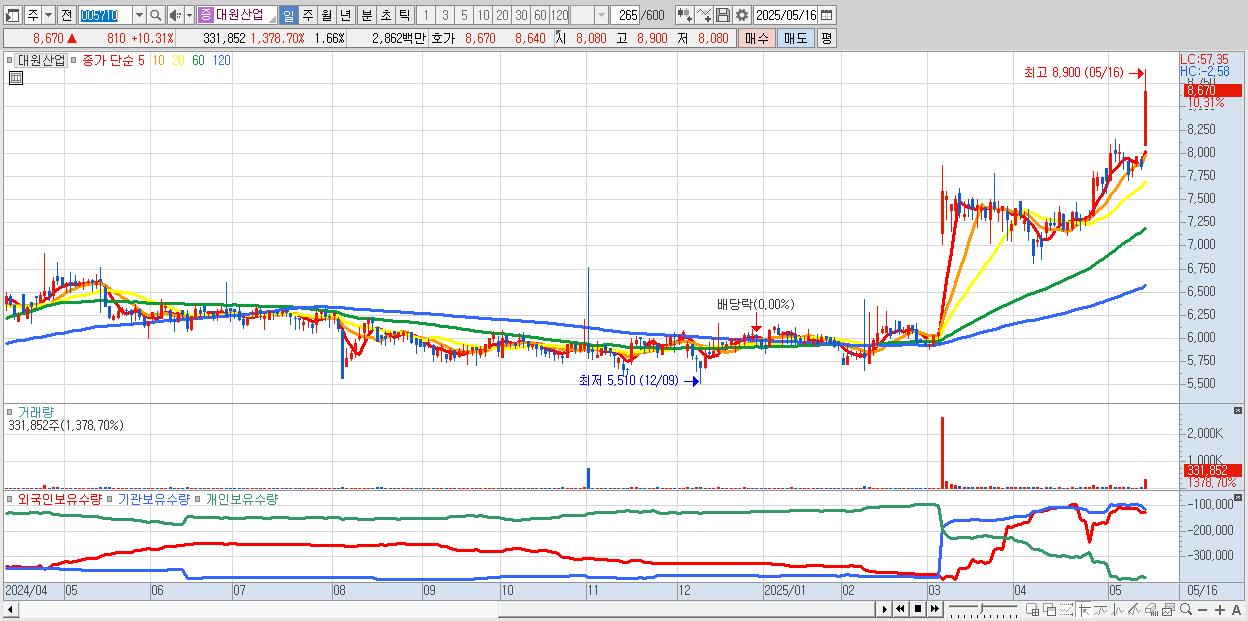Select the 10 interval button
Viewport: 1248px width, 621px height.
click(x=483, y=15)
